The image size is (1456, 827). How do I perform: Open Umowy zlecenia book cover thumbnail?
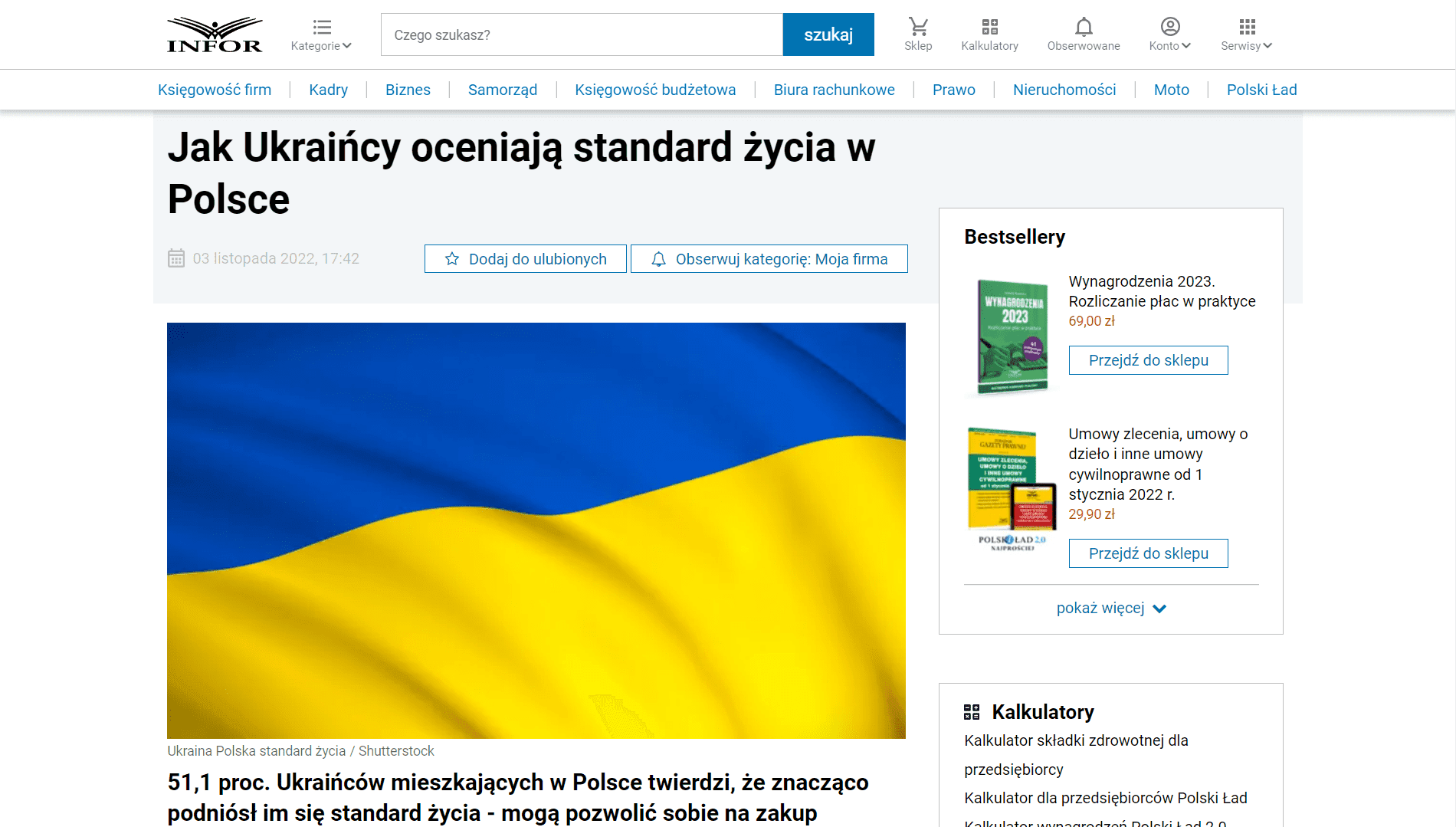[x=1012, y=489]
